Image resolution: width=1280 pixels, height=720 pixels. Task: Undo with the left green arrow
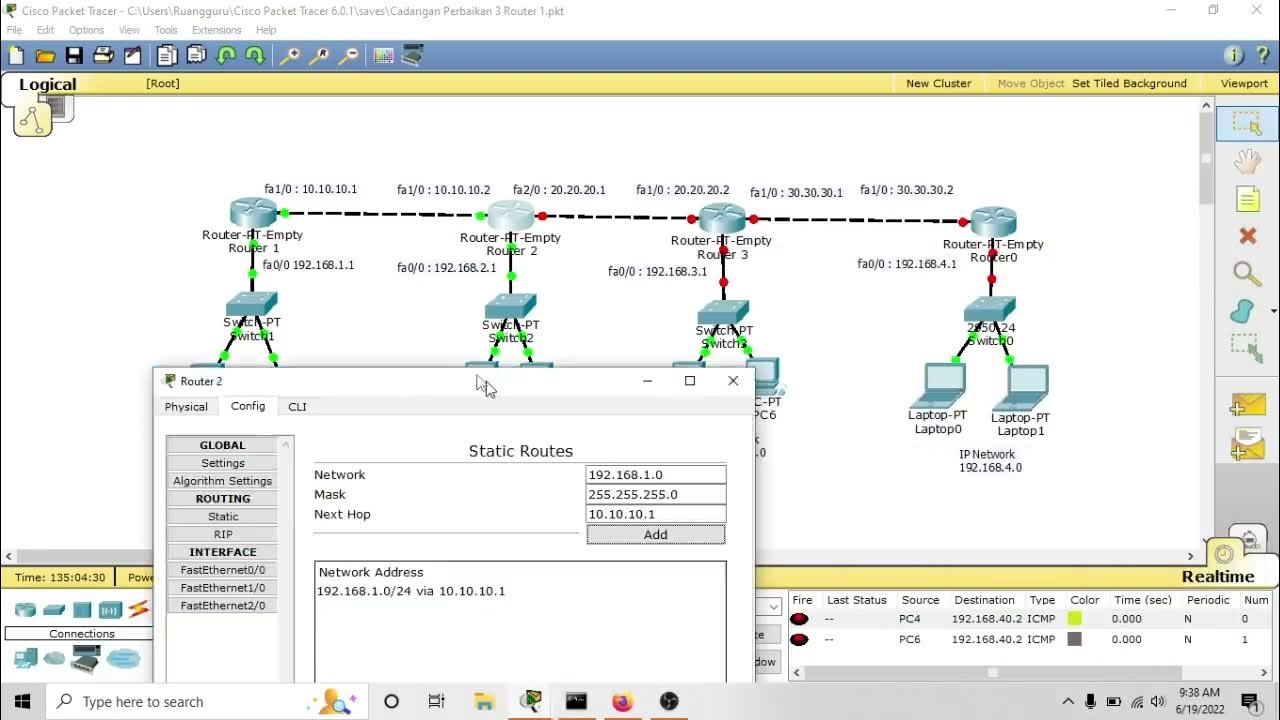point(226,56)
